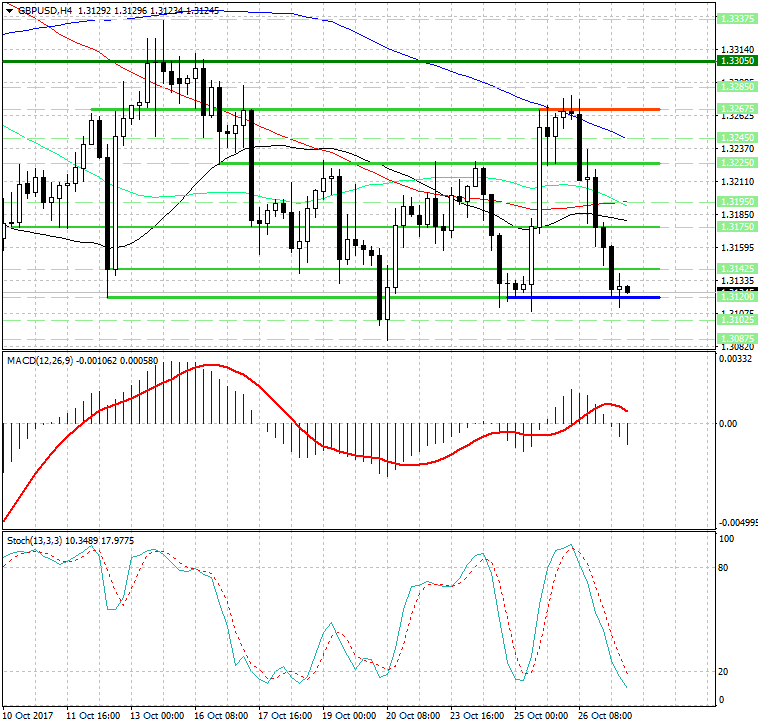758x727 pixels.
Task: Click the 26 Oct 08:00 time axis label
Action: pos(607,716)
